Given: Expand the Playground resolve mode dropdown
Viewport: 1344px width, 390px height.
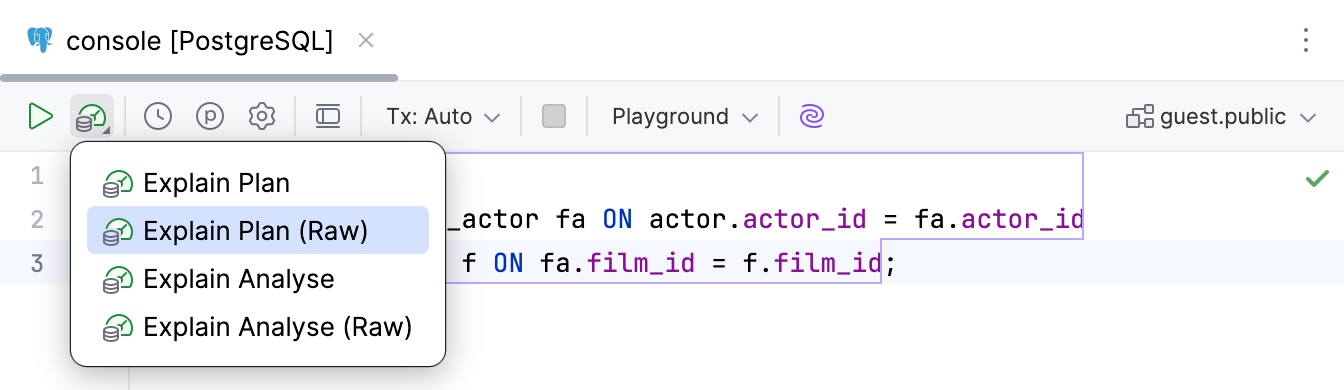Looking at the screenshot, I should pyautogui.click(x=685, y=116).
